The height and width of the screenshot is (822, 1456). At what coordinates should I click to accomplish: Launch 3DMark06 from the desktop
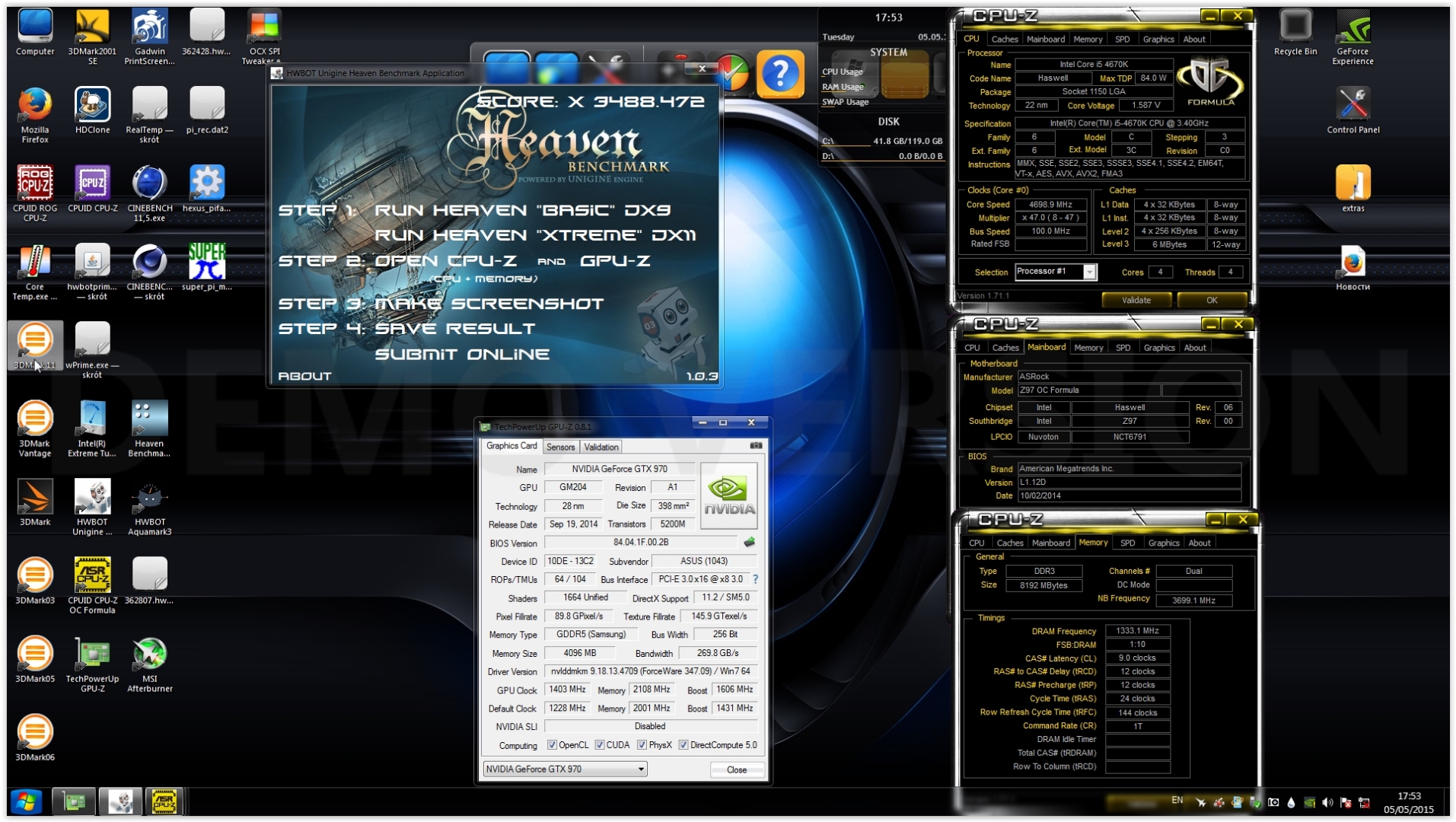35,738
